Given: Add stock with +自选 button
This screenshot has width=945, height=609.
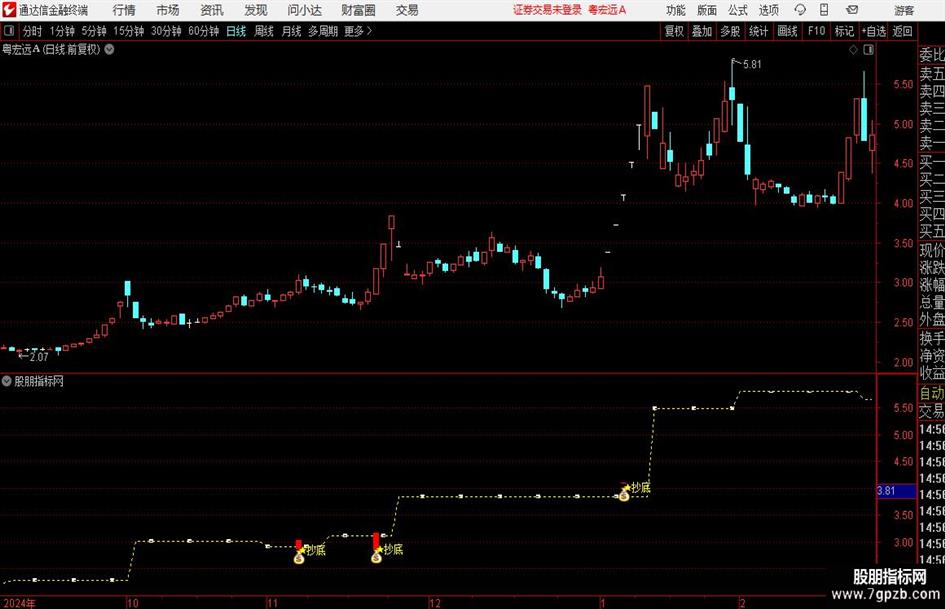Looking at the screenshot, I should point(873,31).
